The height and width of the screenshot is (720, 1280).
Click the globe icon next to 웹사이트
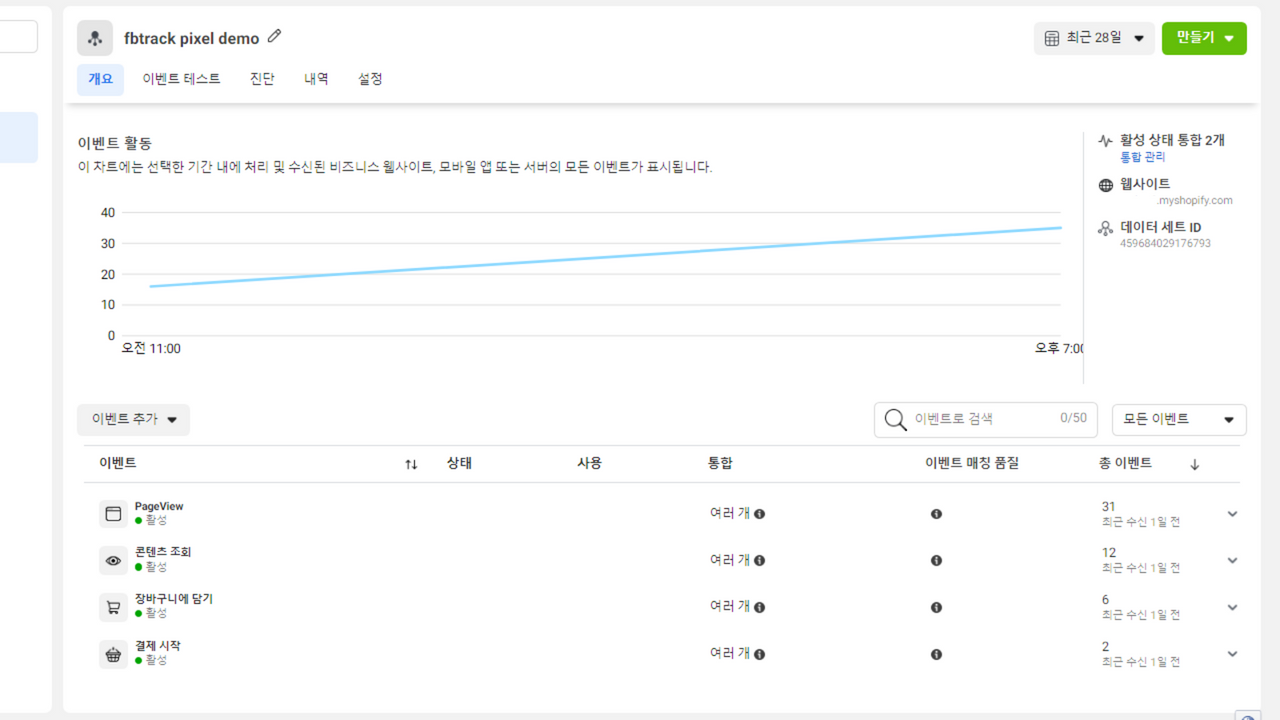1105,185
